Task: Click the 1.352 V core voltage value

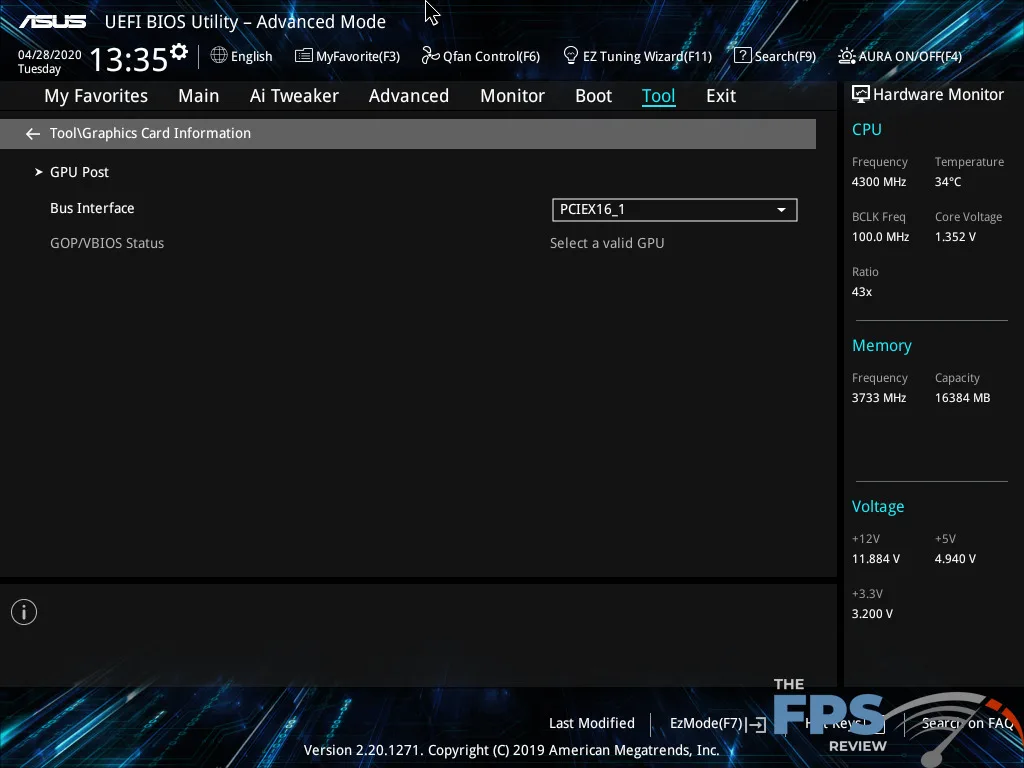Action: coord(955,236)
